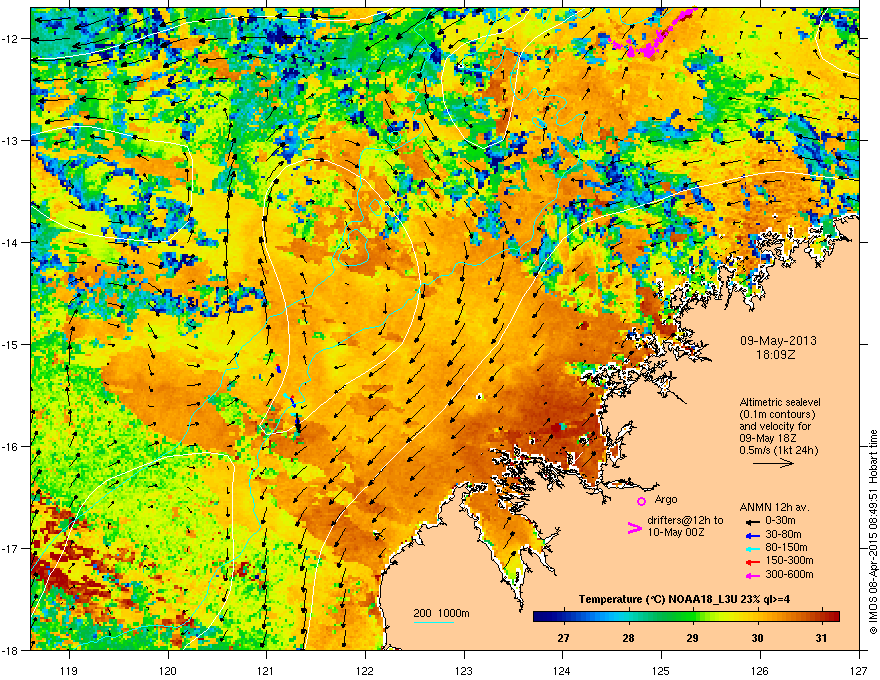
Task: Click the colorbar tick label '31'
Action: coord(821,638)
